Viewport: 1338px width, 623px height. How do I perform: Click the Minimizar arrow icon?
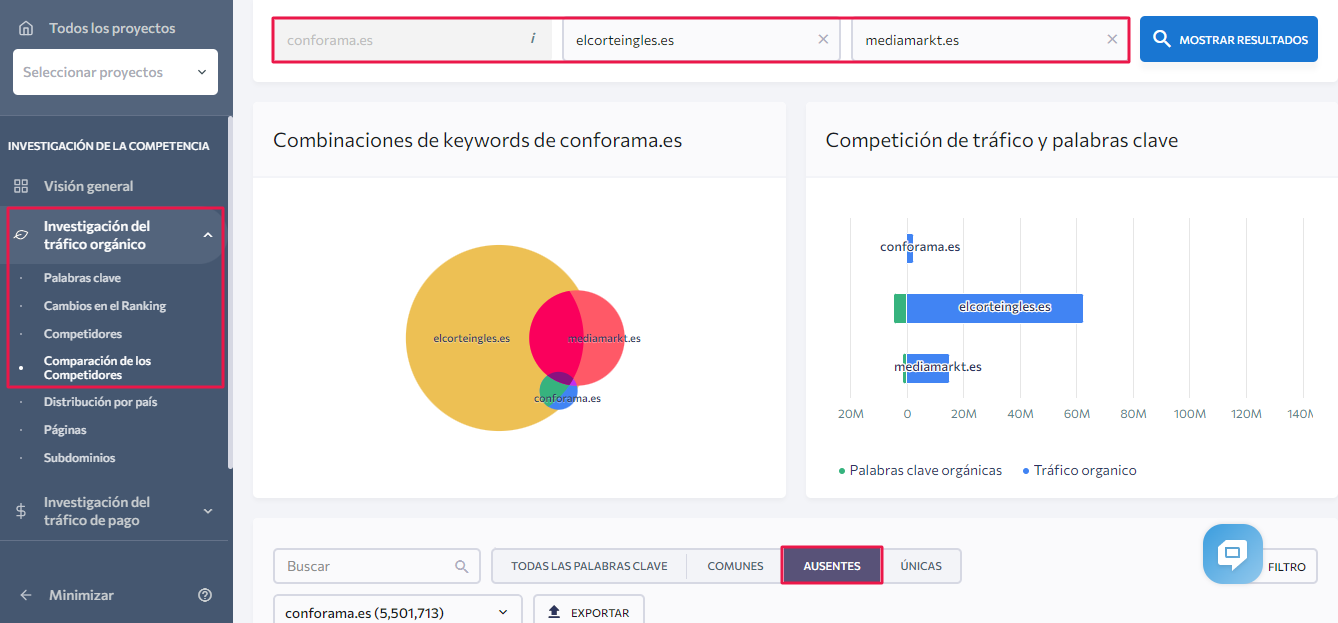[x=26, y=595]
